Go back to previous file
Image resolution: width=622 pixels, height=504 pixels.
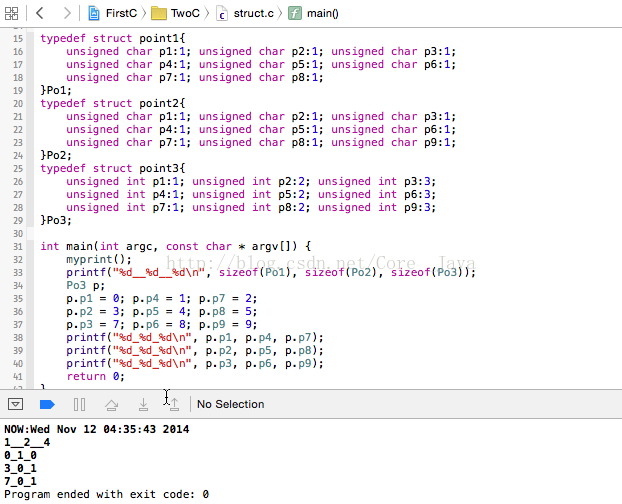click(x=40, y=13)
